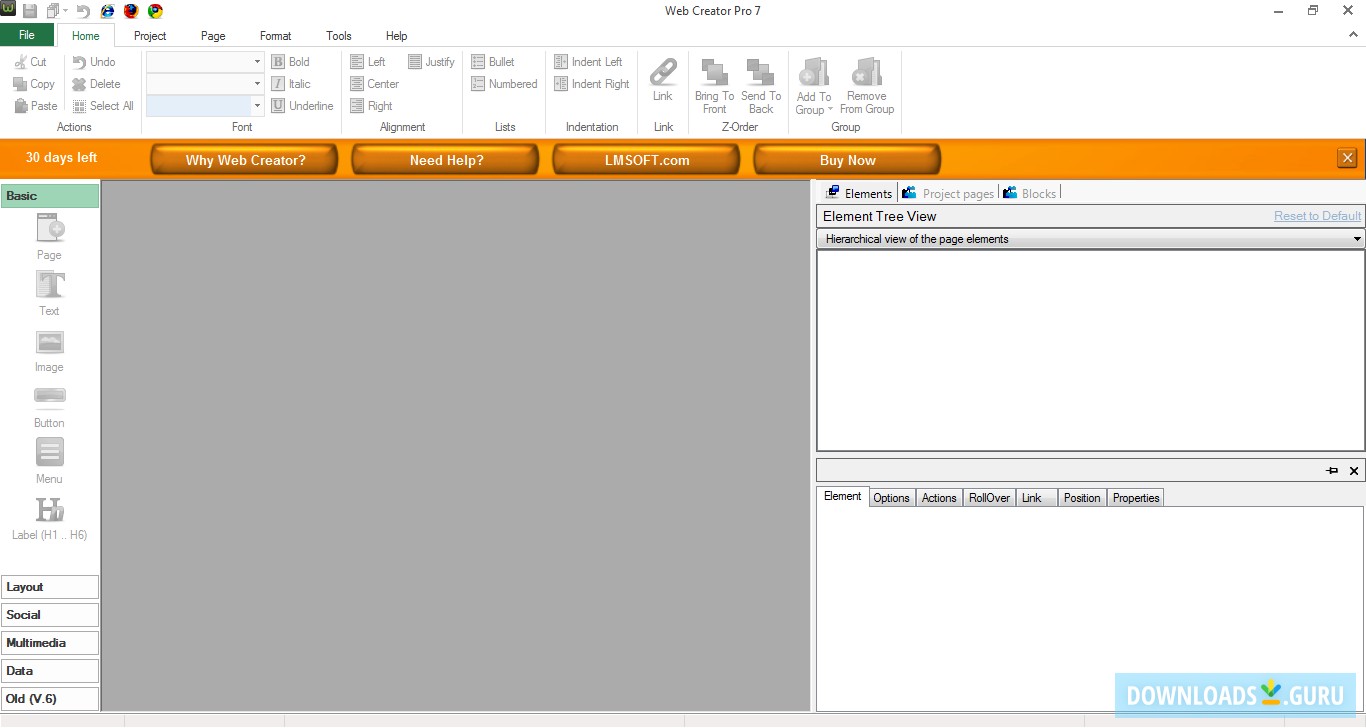Click the Buy Now button
The height and width of the screenshot is (728, 1366).
pyautogui.click(x=848, y=160)
